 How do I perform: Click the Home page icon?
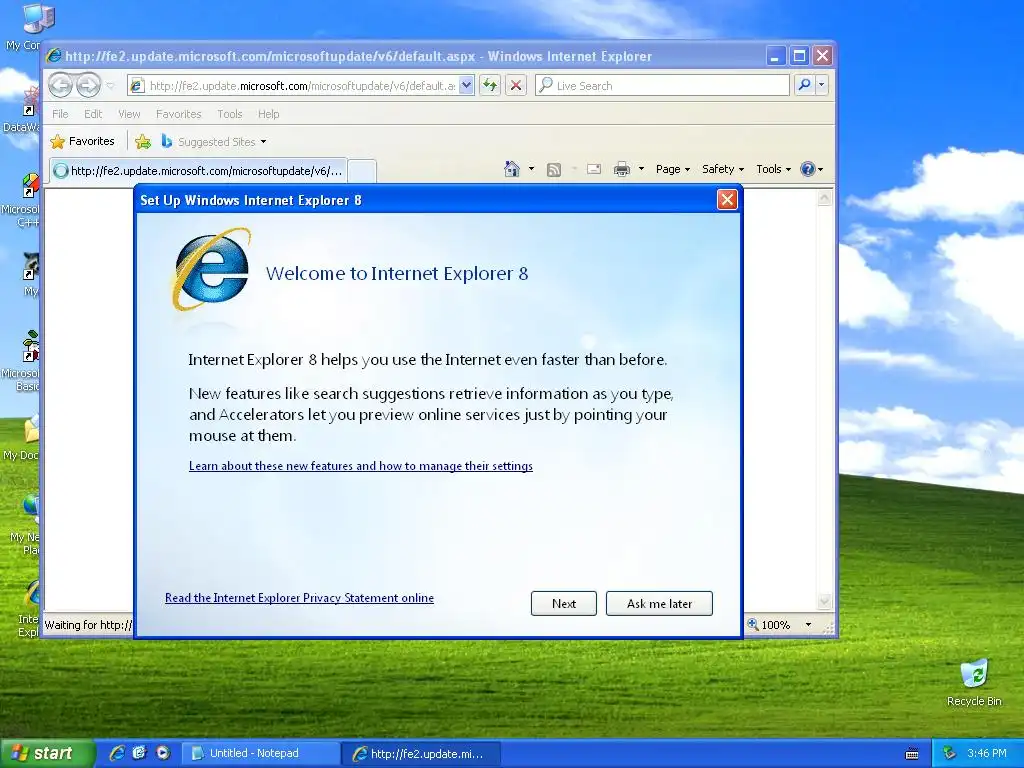click(x=512, y=169)
